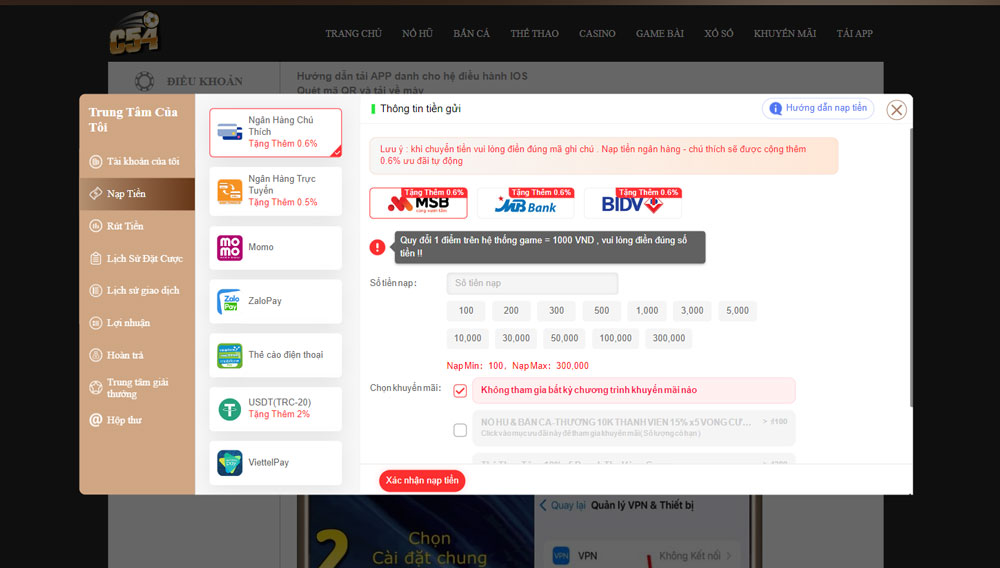
Task: Select Thẻ cào điện thoại payment icon
Action: click(x=230, y=355)
